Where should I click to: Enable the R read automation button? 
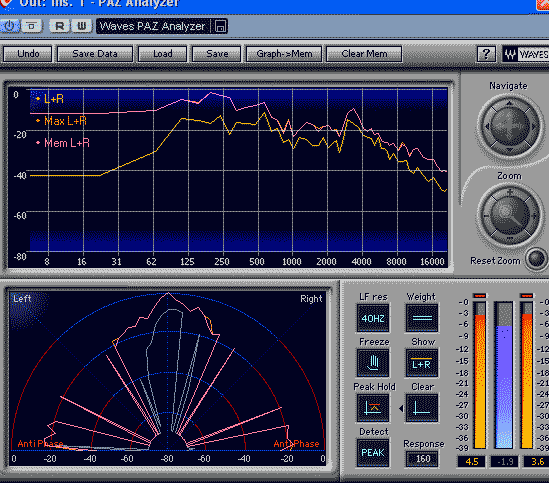point(60,26)
